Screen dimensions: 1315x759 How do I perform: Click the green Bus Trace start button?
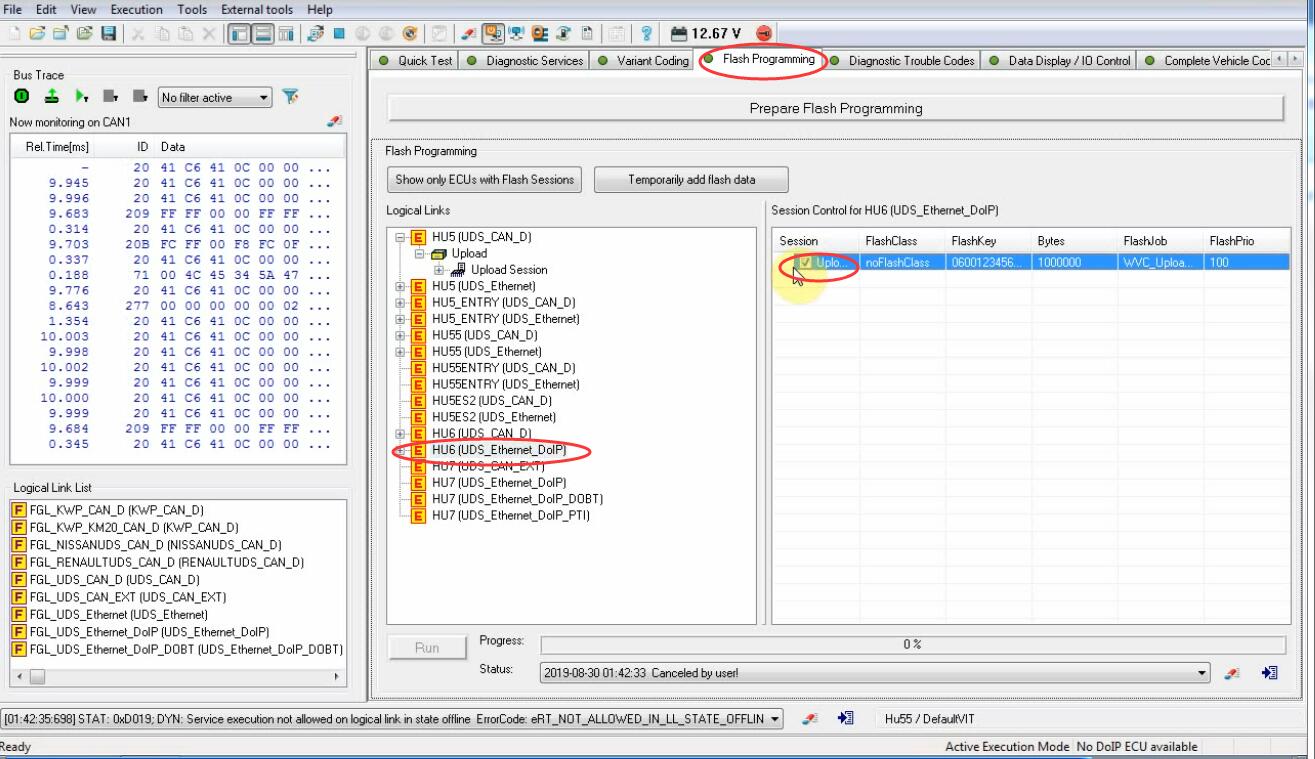(21, 97)
